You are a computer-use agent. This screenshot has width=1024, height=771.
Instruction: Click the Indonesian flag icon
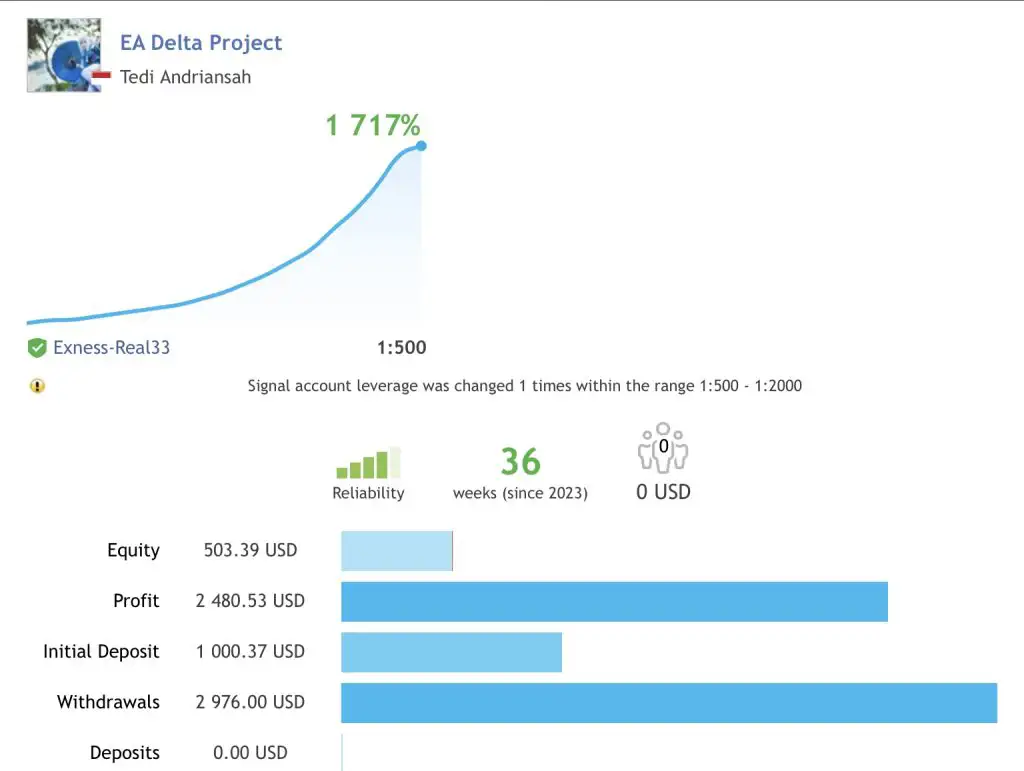[x=101, y=76]
